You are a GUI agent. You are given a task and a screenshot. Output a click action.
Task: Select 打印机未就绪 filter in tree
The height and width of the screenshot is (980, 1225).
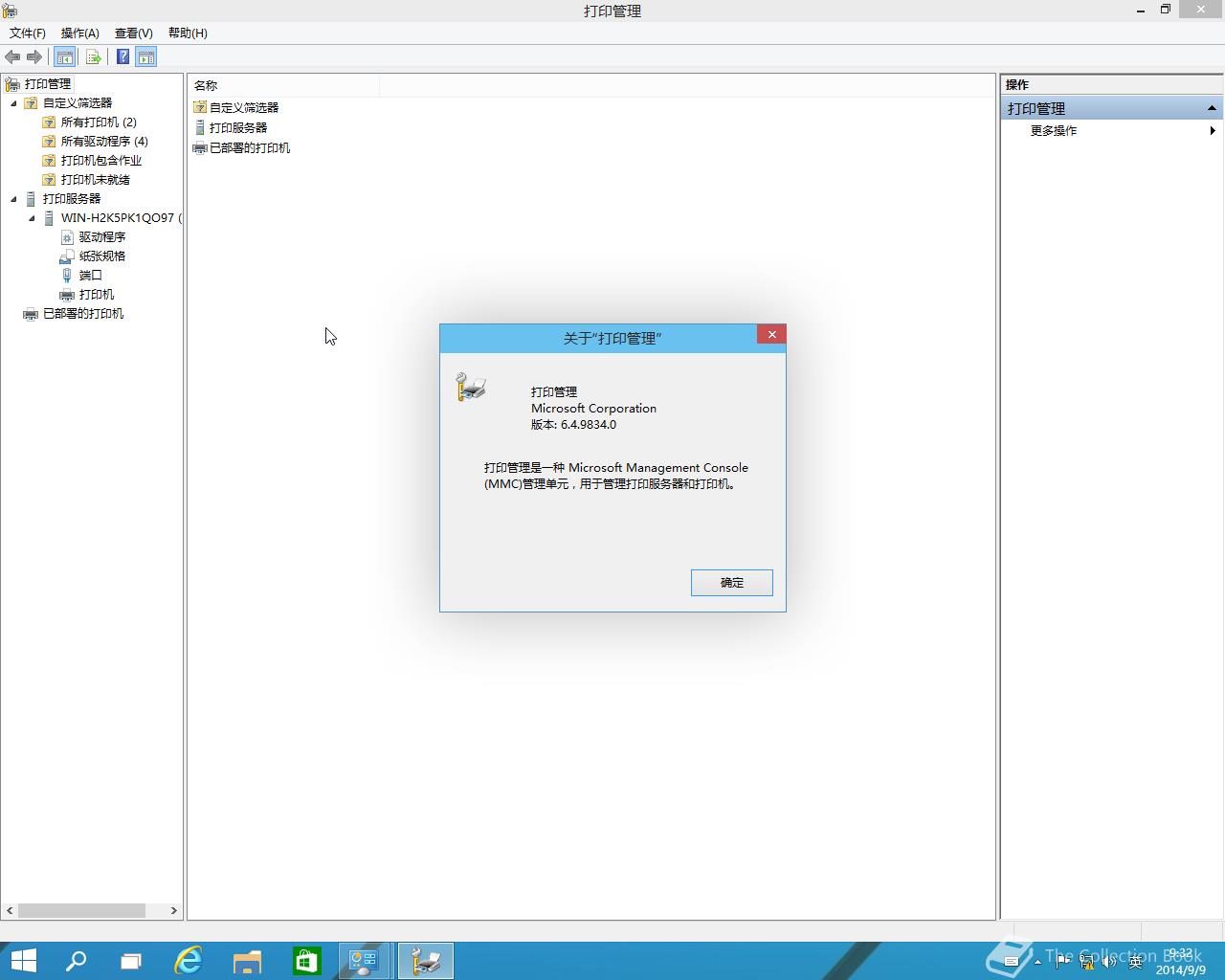96,180
